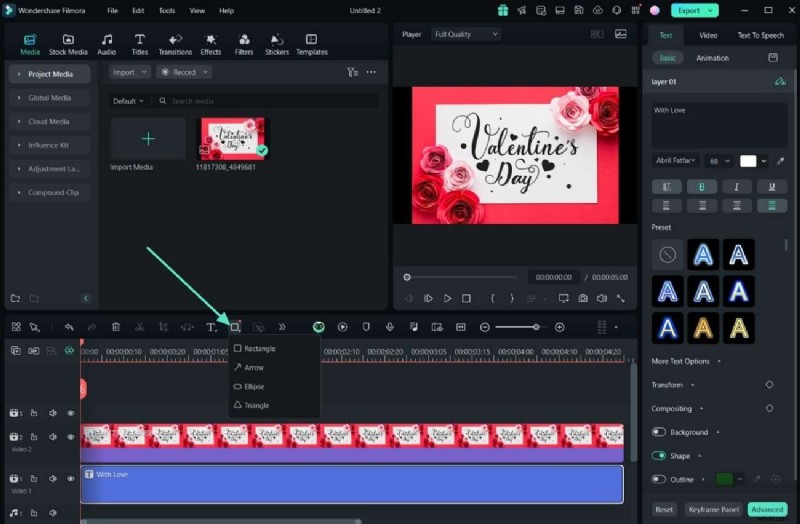The image size is (800, 524).
Task: Toggle the Background switch on
Action: [x=659, y=432]
